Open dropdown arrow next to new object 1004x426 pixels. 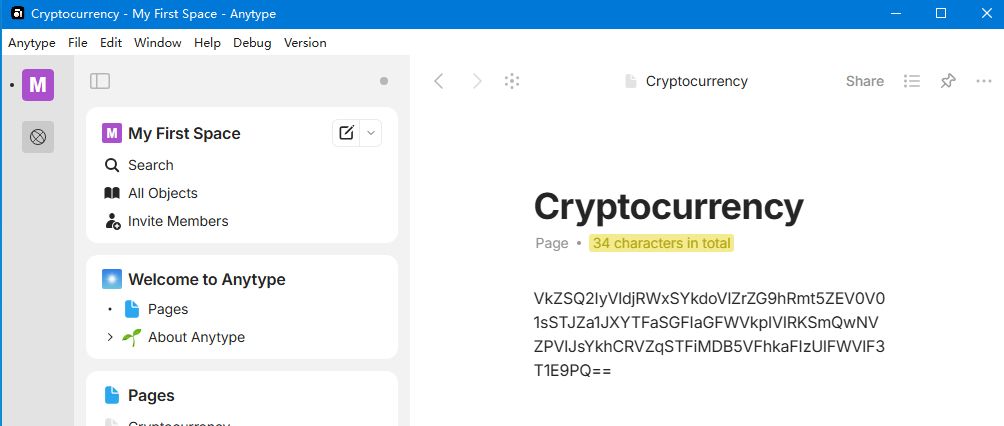click(370, 133)
